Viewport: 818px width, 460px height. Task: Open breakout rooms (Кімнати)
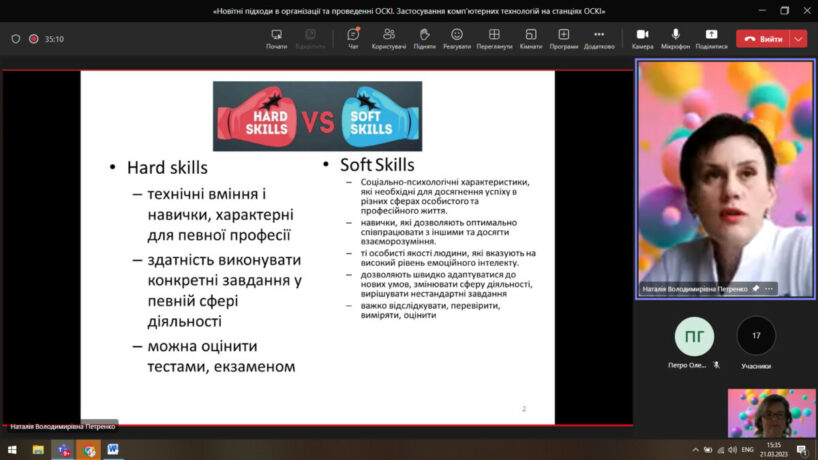point(531,38)
